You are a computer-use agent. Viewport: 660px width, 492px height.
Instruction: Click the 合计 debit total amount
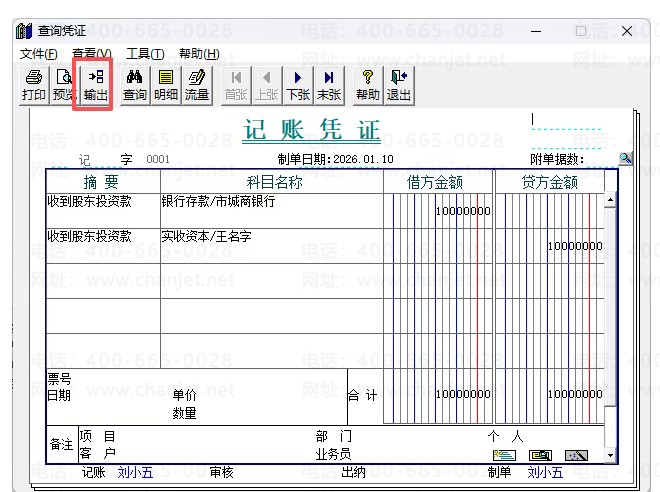click(x=463, y=394)
